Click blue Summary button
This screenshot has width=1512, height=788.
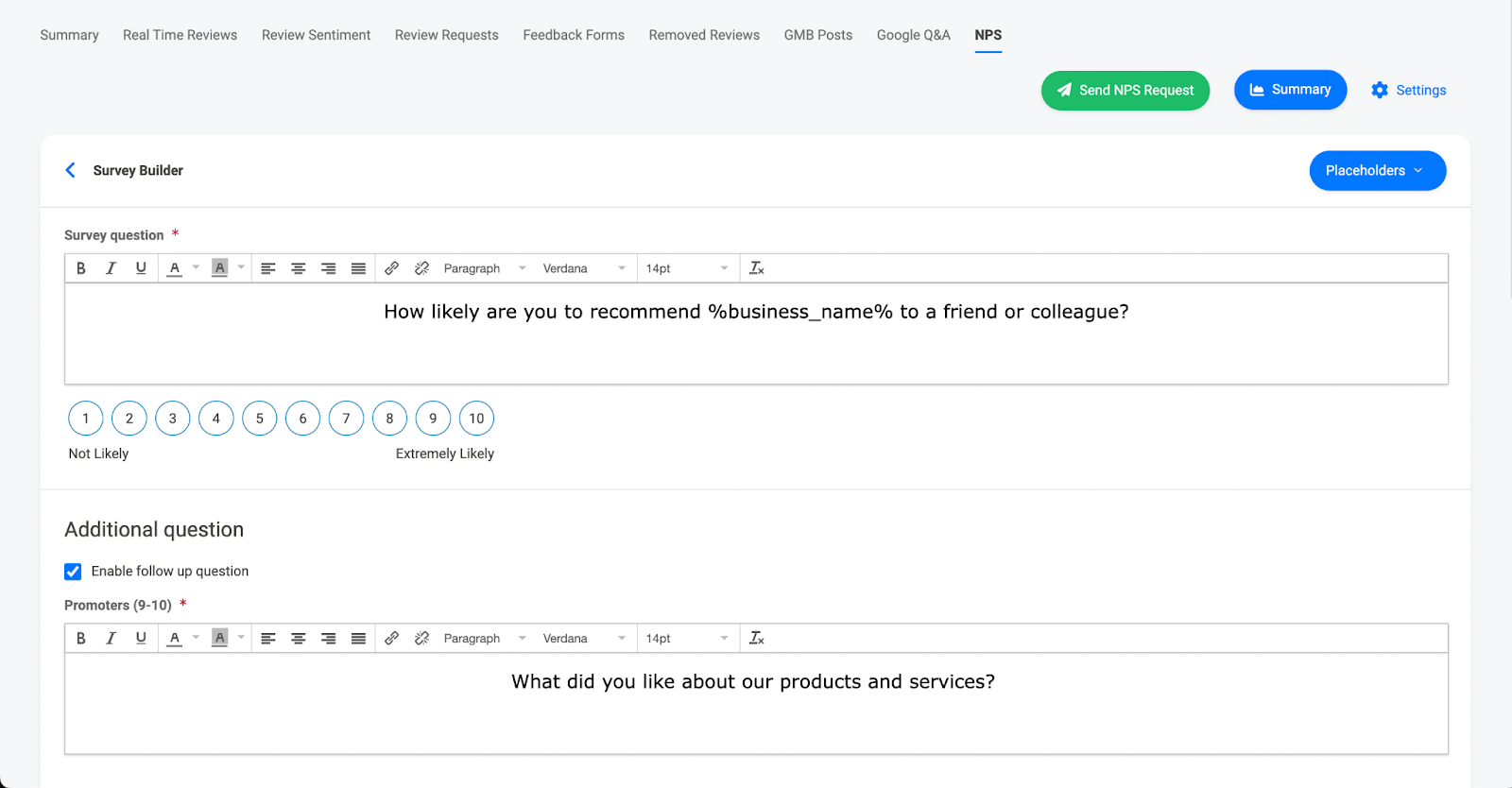point(1290,90)
